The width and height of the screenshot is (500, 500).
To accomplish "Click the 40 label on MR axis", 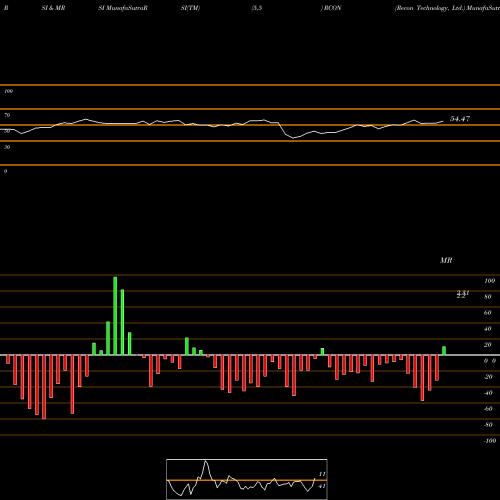I will coord(488,329).
